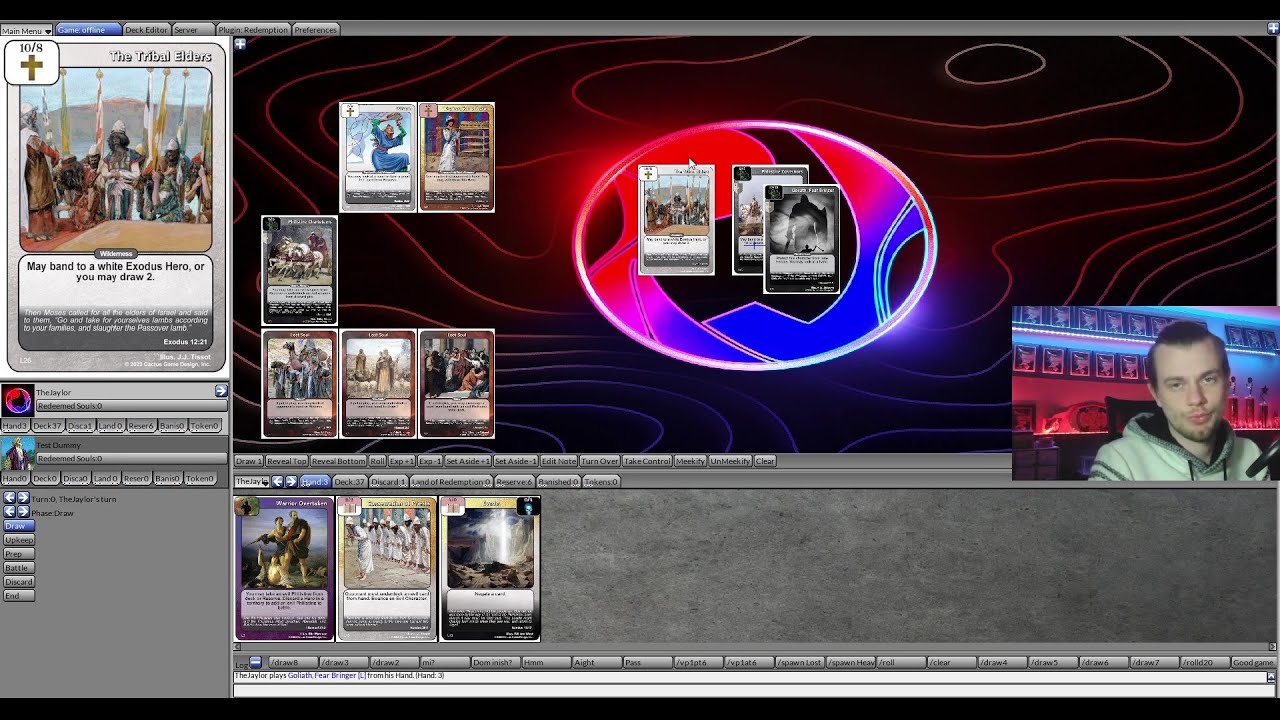Click TheJaylor's red-blue avatar icon

point(17,401)
